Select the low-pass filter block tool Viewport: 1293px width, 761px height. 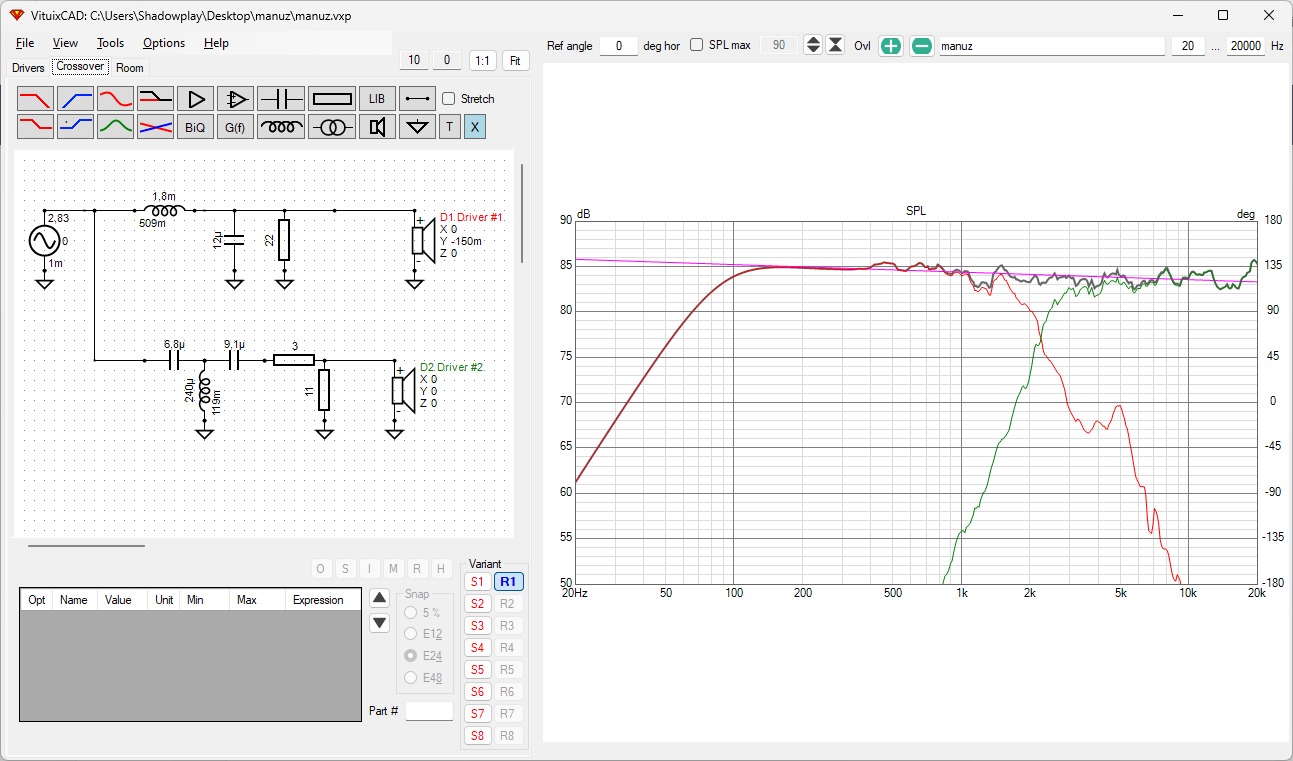click(35, 99)
